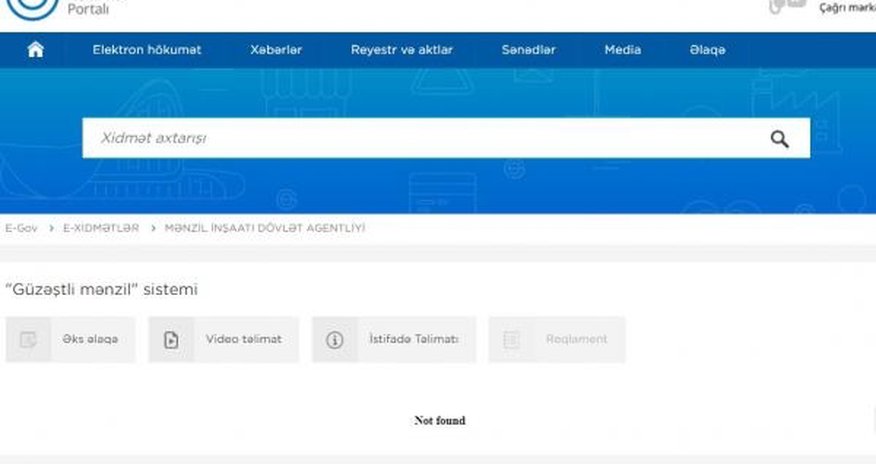Click the Əks əlaqə feedback icon
This screenshot has height=464, width=876.
[28, 339]
